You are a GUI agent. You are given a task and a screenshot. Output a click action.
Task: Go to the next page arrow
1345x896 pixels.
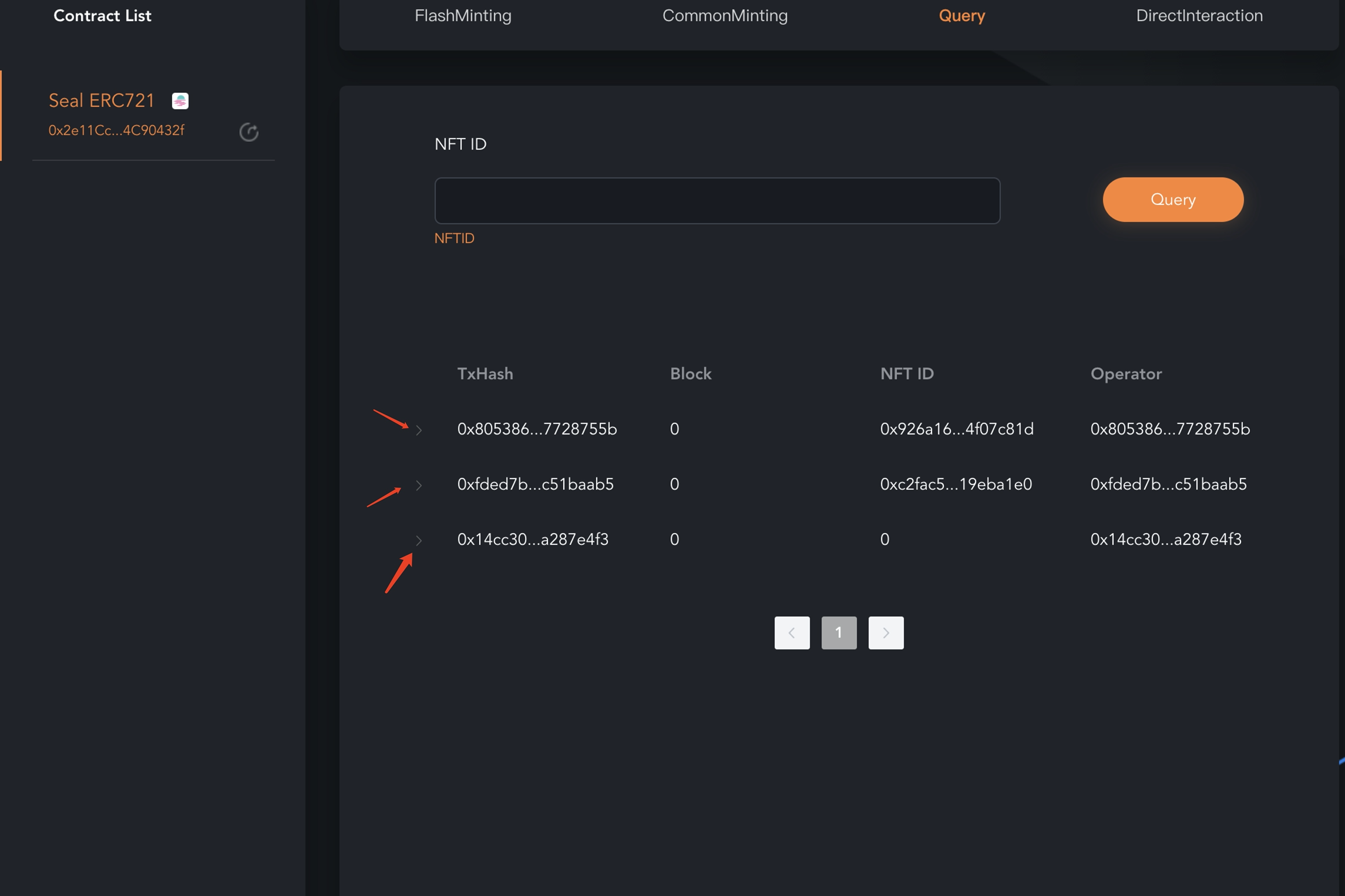pyautogui.click(x=886, y=633)
